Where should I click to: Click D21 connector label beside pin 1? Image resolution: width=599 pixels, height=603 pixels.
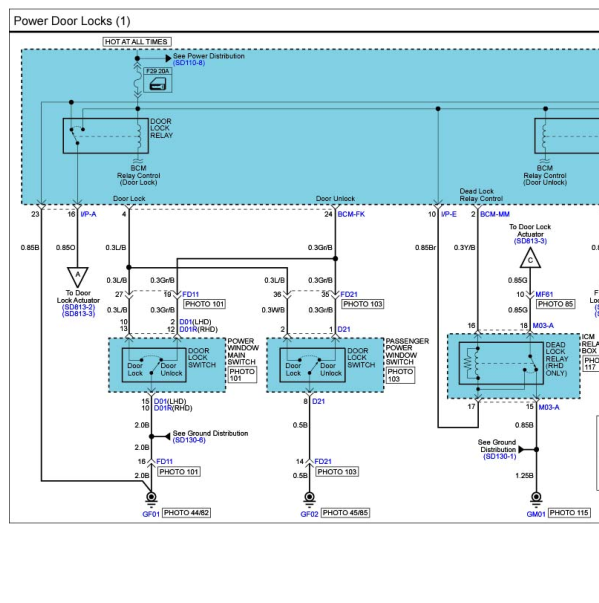point(344,330)
